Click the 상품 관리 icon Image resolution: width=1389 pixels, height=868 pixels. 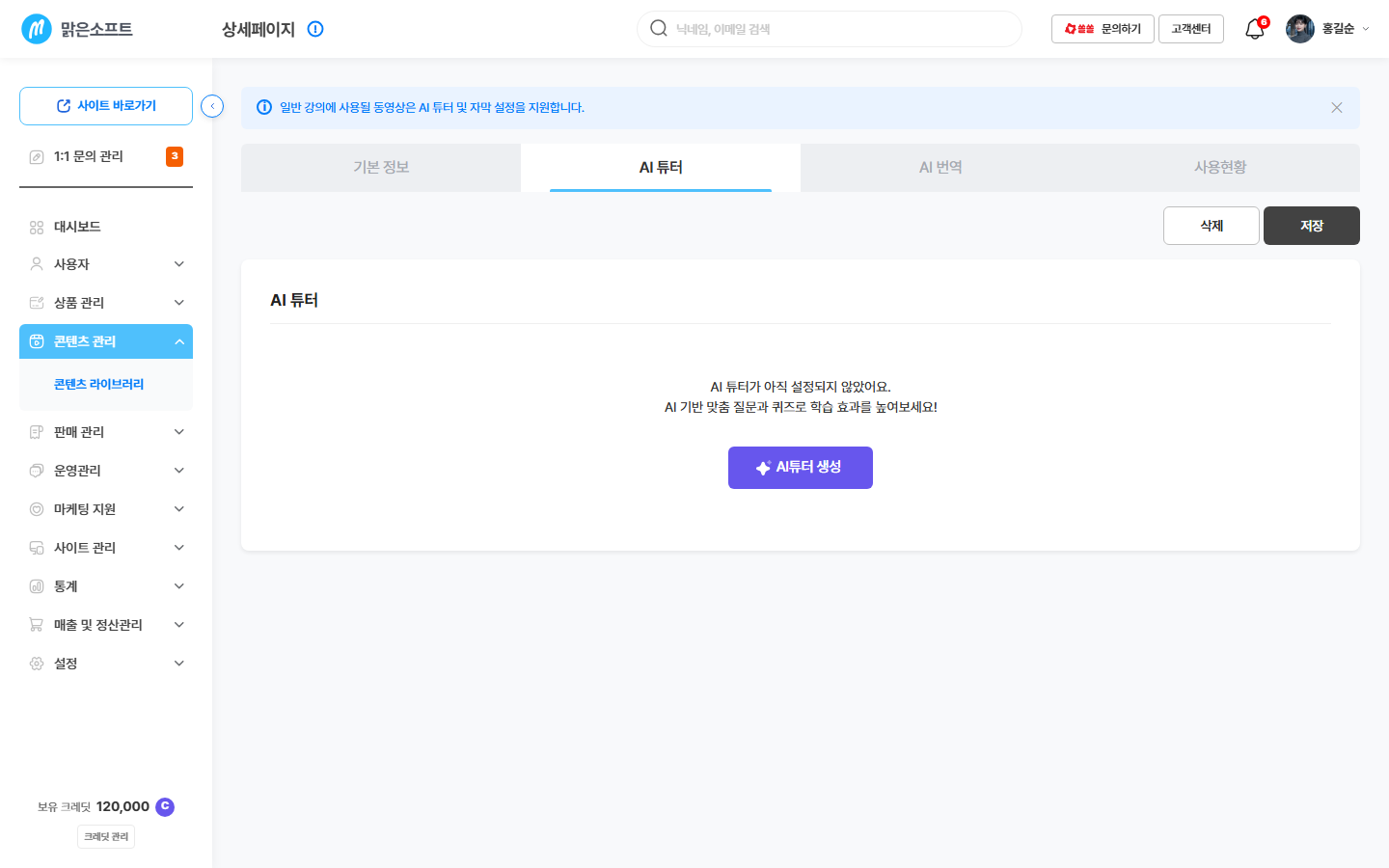(x=37, y=303)
